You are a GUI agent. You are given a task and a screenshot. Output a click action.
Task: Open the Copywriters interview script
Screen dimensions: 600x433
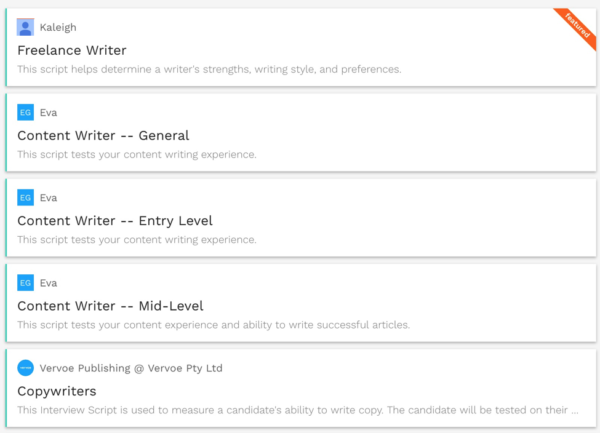point(57,391)
